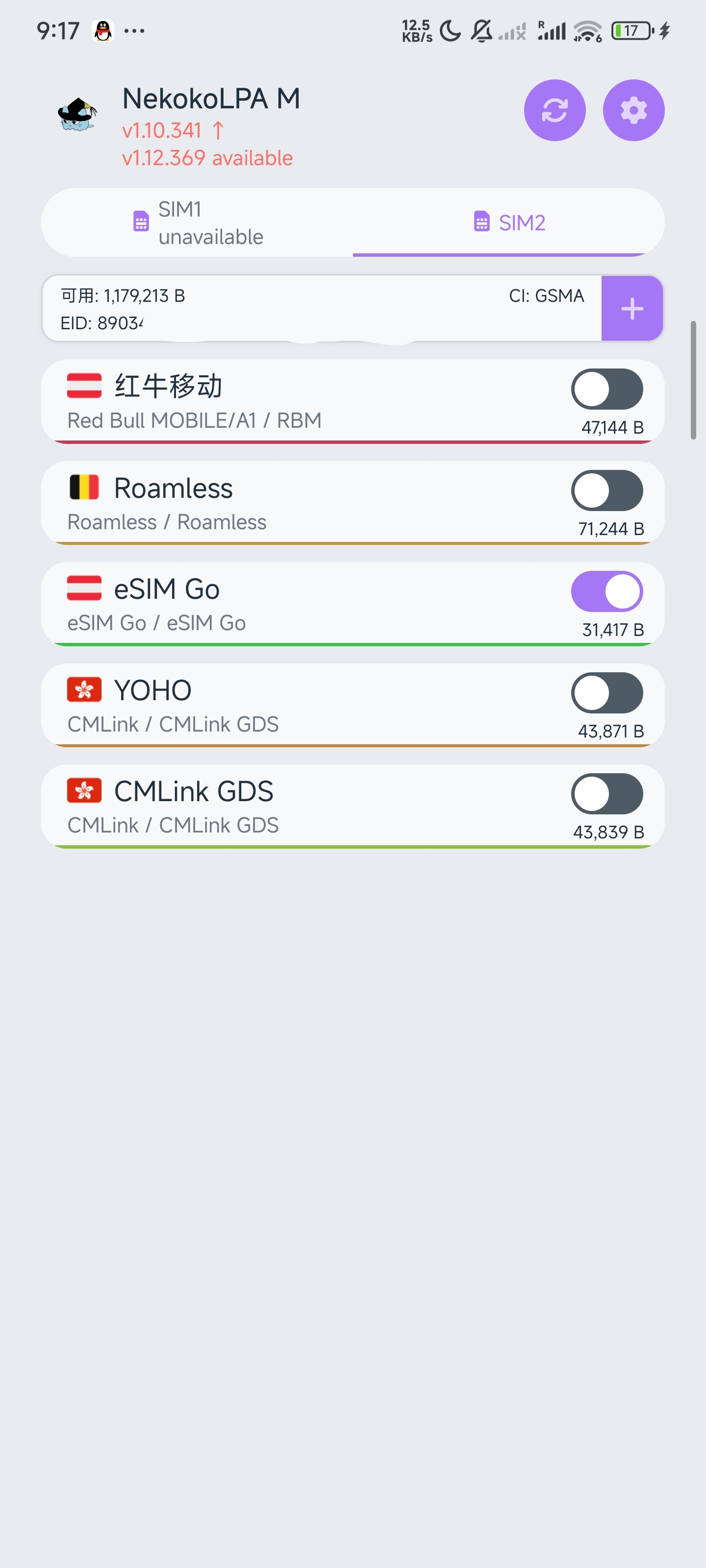Tap the NekokoLPA cat logo
This screenshot has height=1568, width=706.
click(x=77, y=114)
